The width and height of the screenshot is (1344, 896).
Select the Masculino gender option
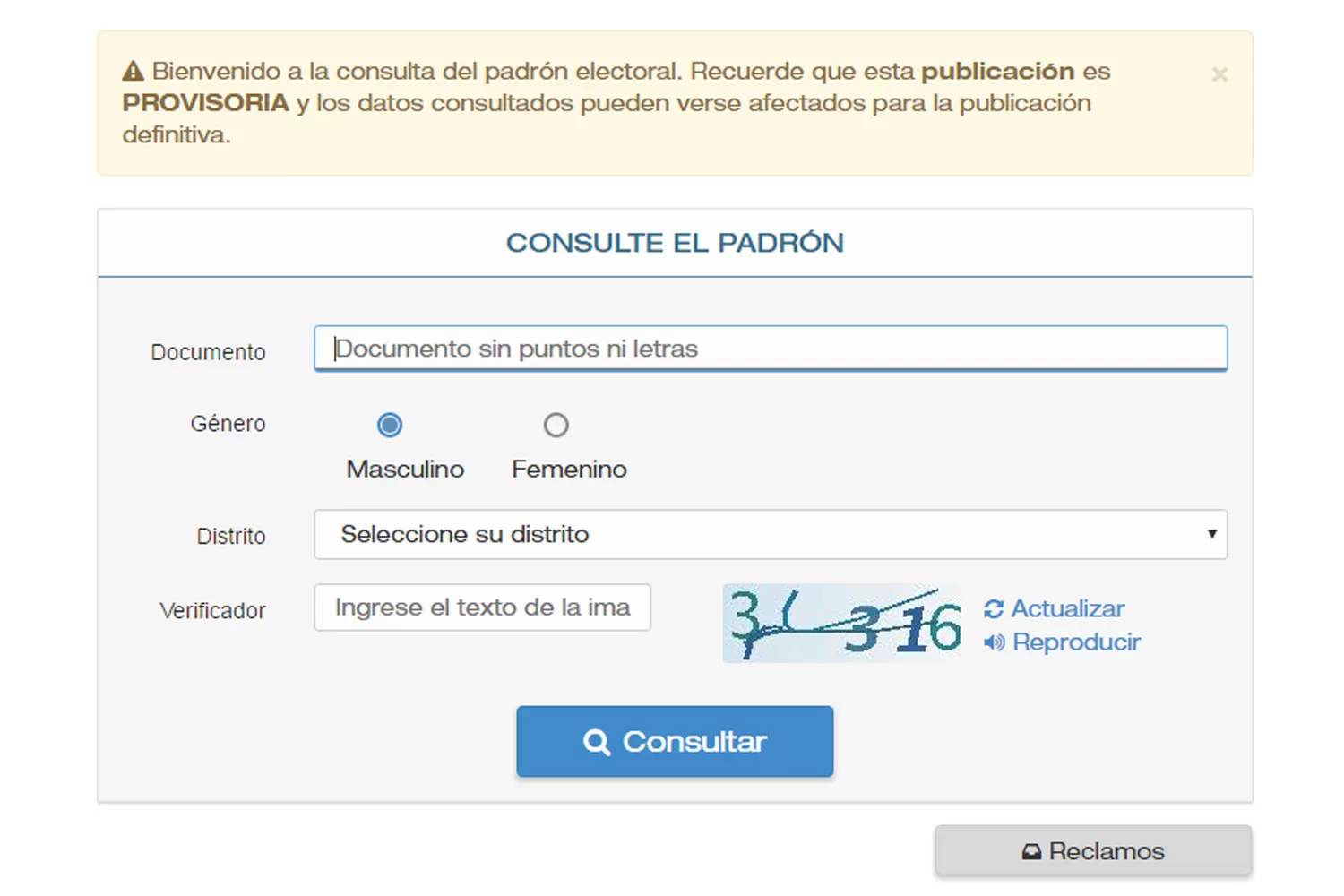390,425
